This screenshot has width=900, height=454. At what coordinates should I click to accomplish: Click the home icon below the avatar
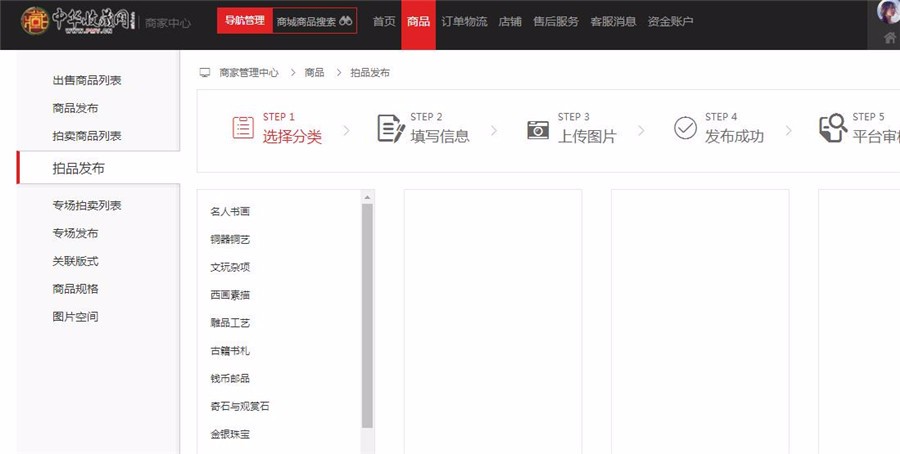coord(890,38)
